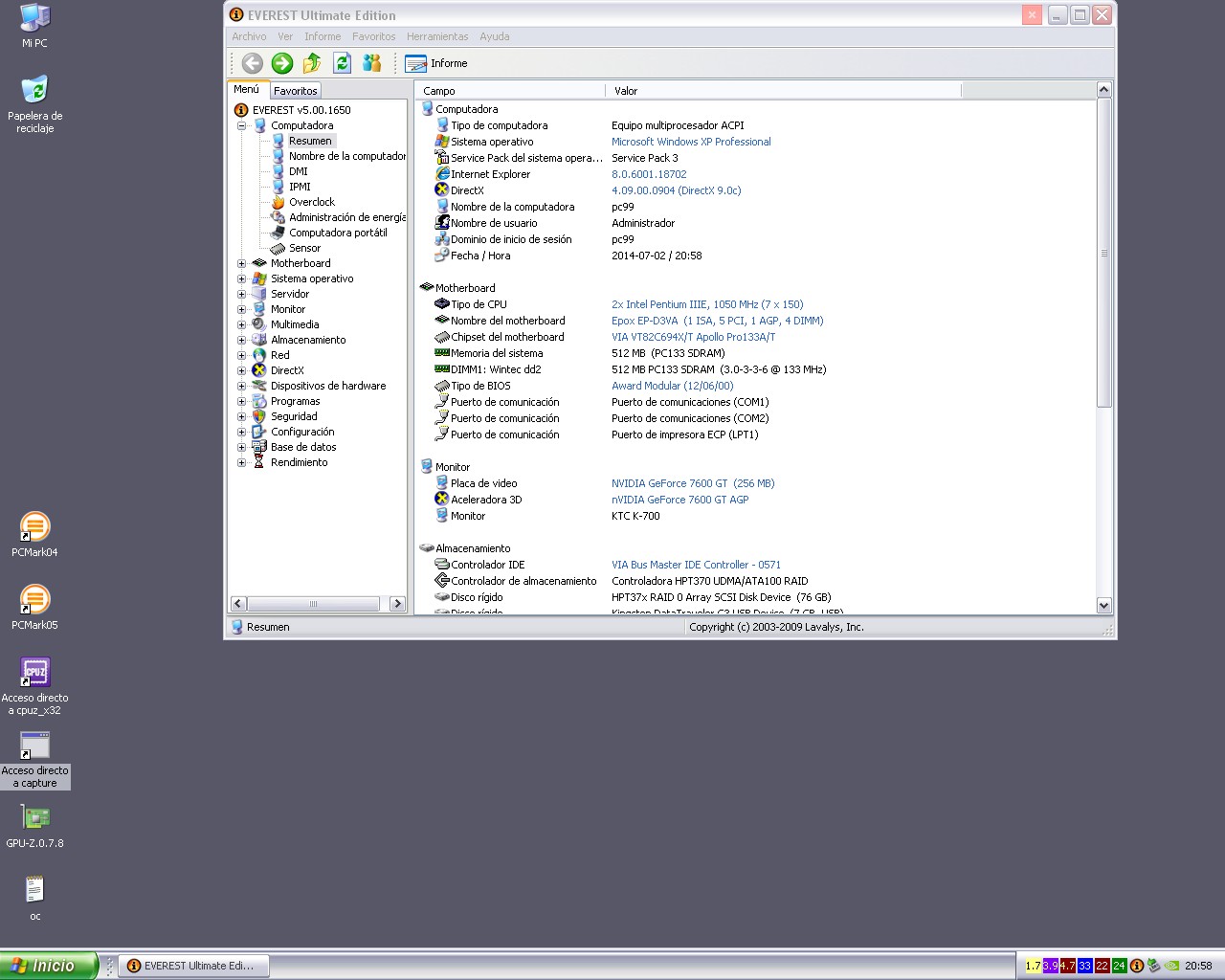Click the details pane scroll down arrow

coord(1103,605)
